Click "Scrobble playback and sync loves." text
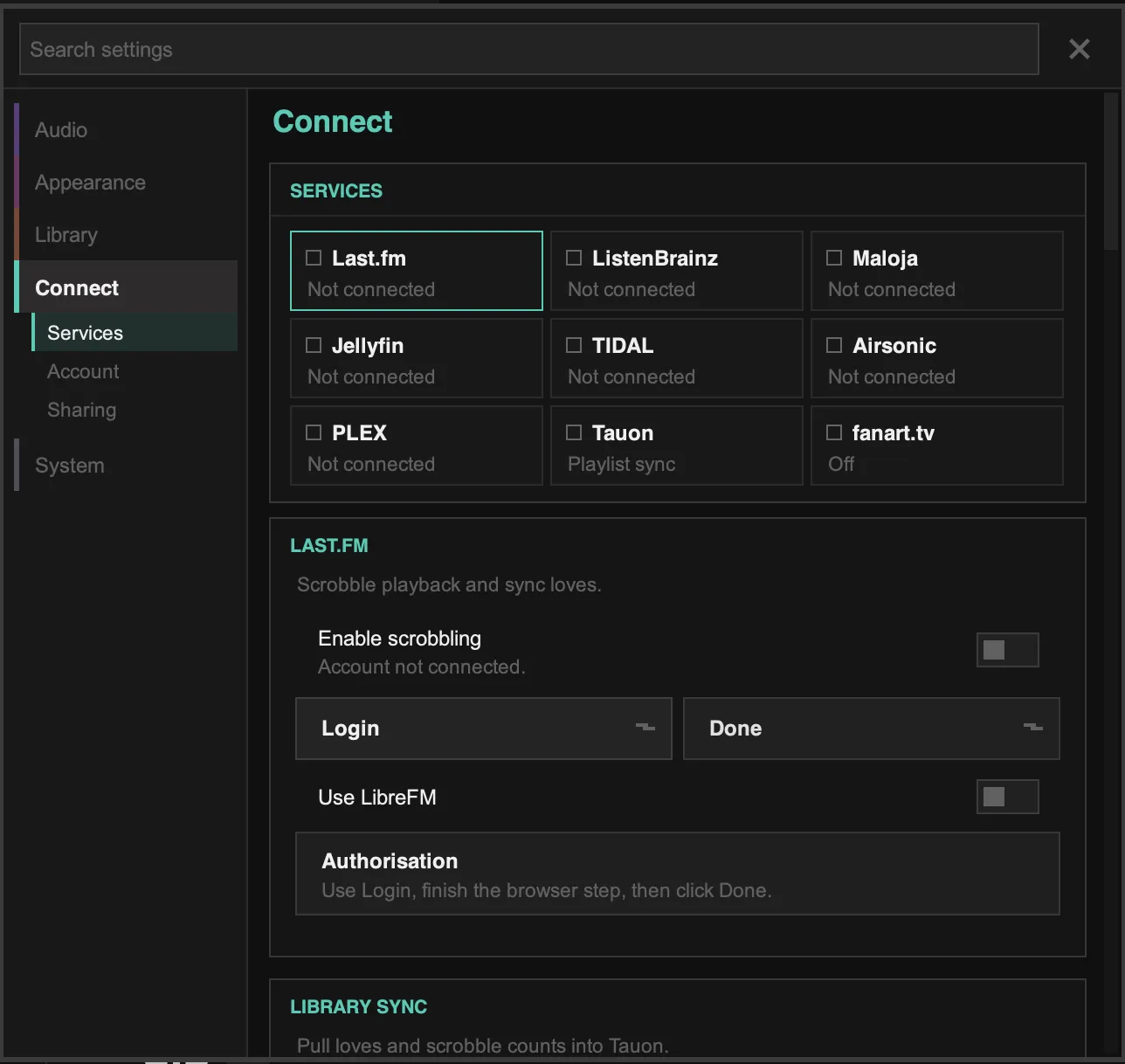 (x=449, y=584)
